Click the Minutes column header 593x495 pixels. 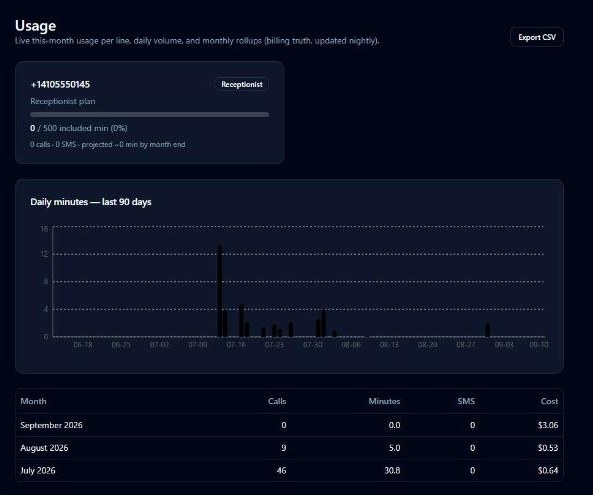[x=384, y=401]
